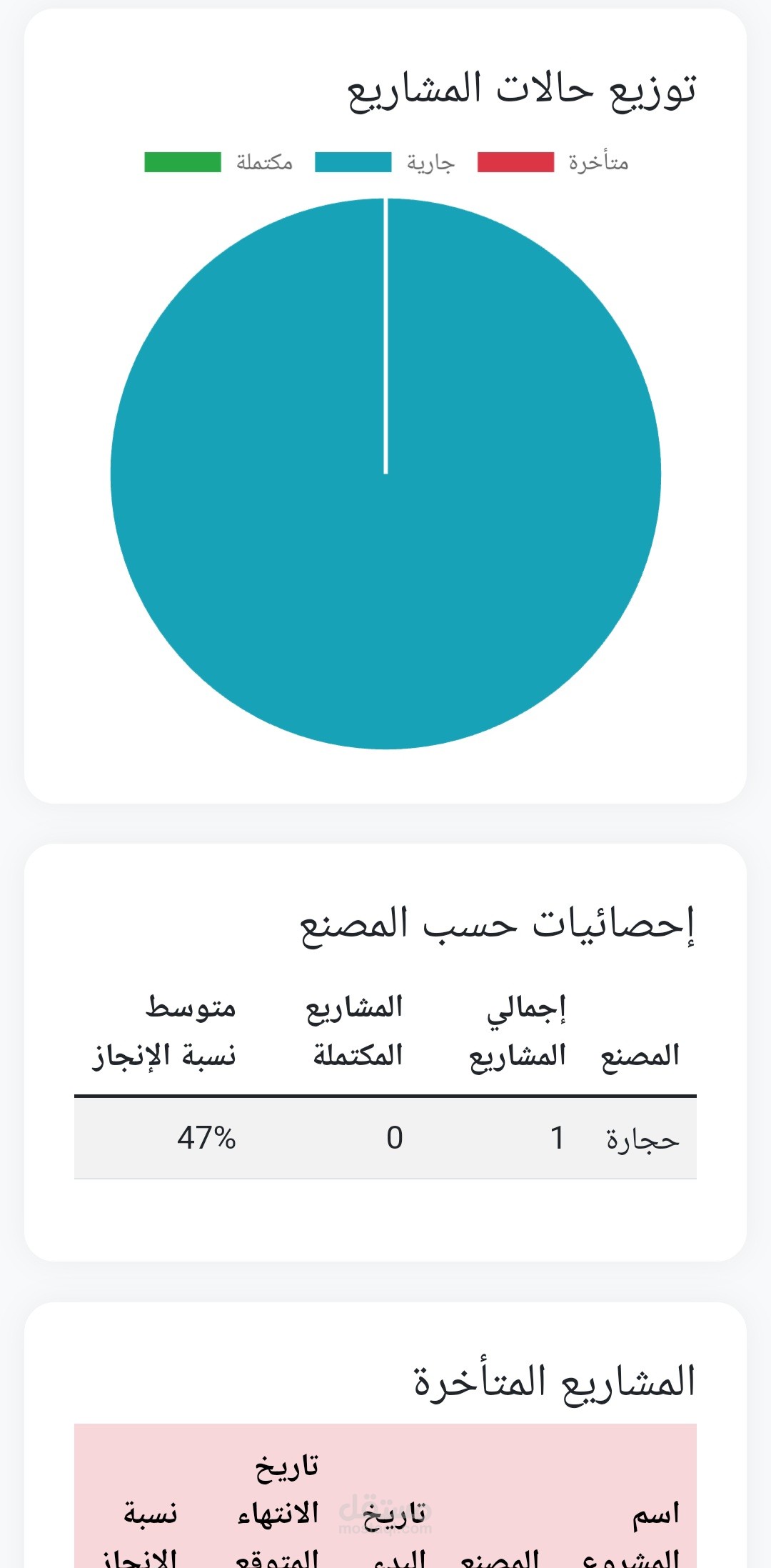Screen dimensions: 771x1568
Task: Click the red متأخرة legend color box
Action: click(515, 162)
